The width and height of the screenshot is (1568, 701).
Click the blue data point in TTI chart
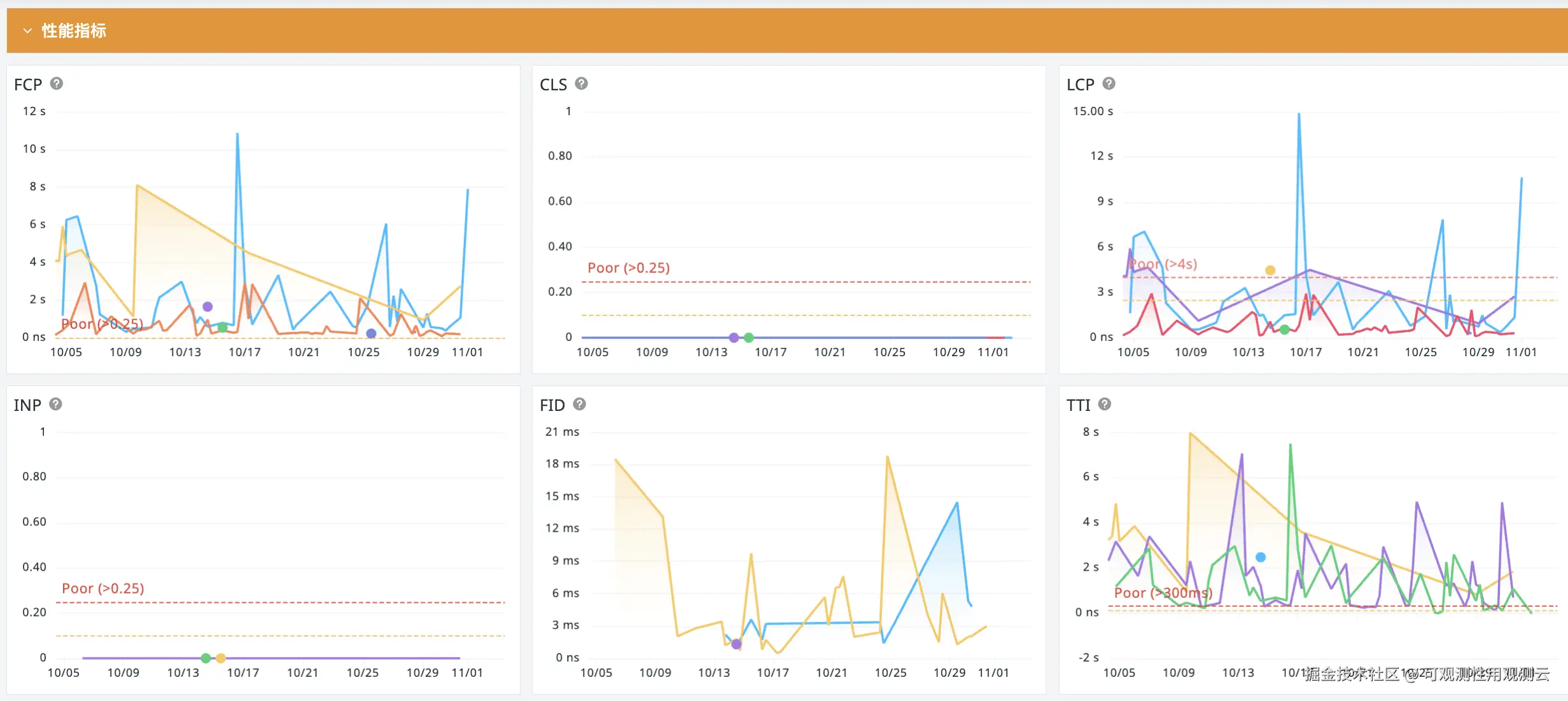tap(1261, 557)
